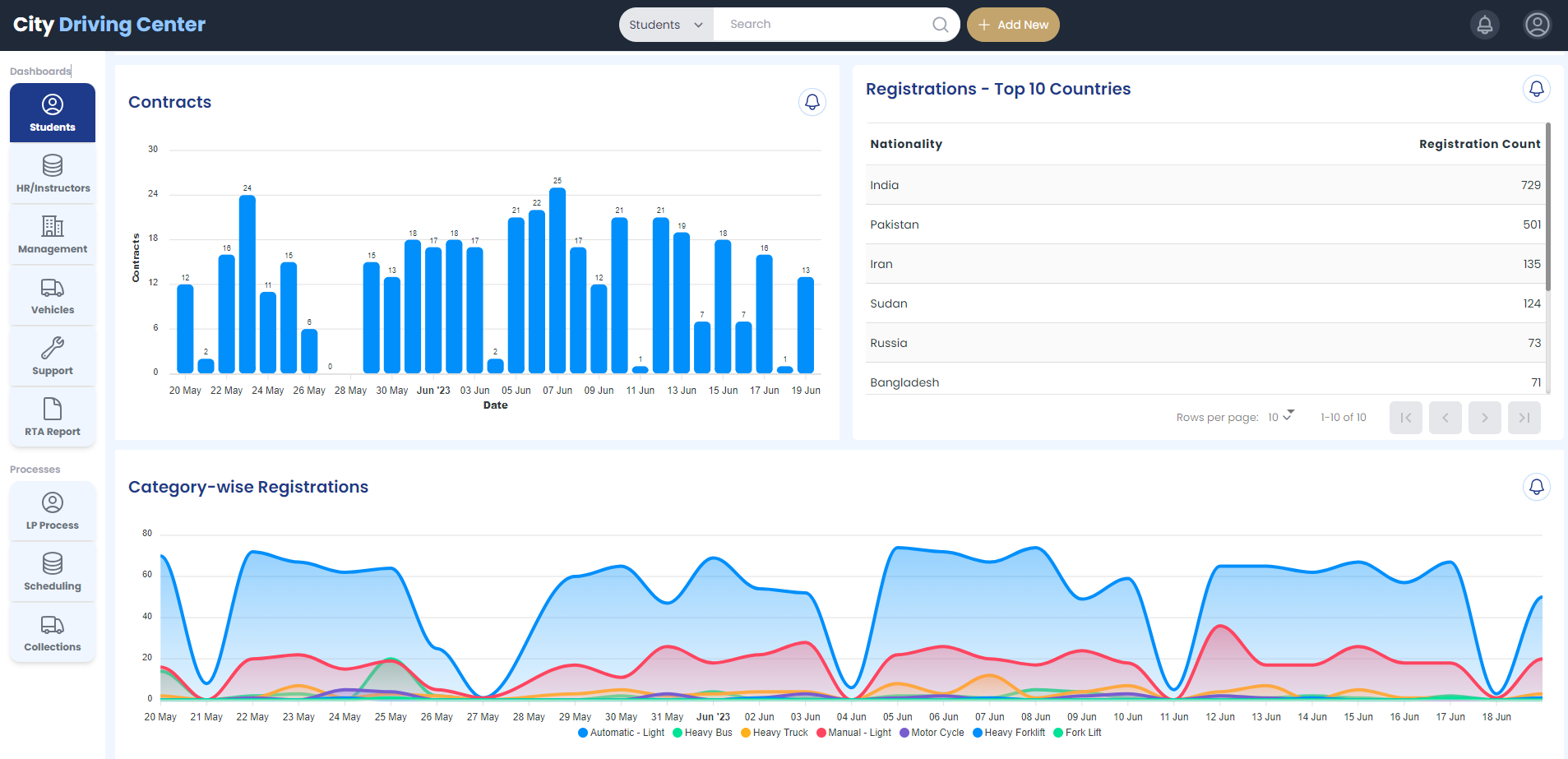1568x759 pixels.
Task: Click the Contracts chart alert bell
Action: 812,102
